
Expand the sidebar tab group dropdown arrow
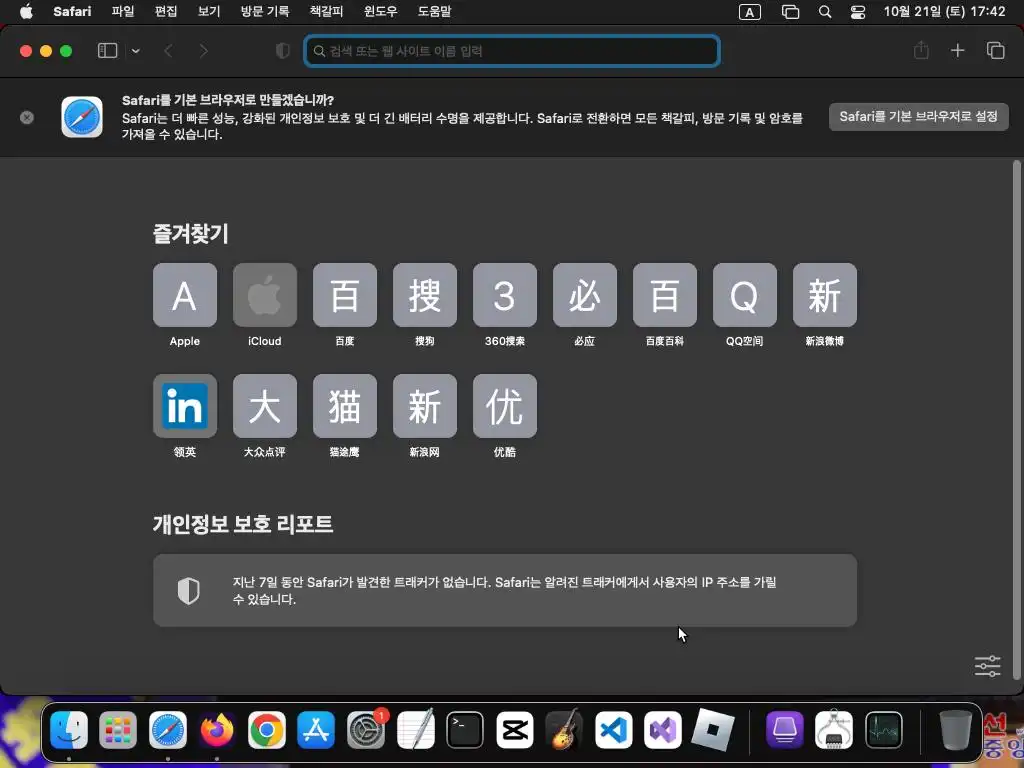135,51
